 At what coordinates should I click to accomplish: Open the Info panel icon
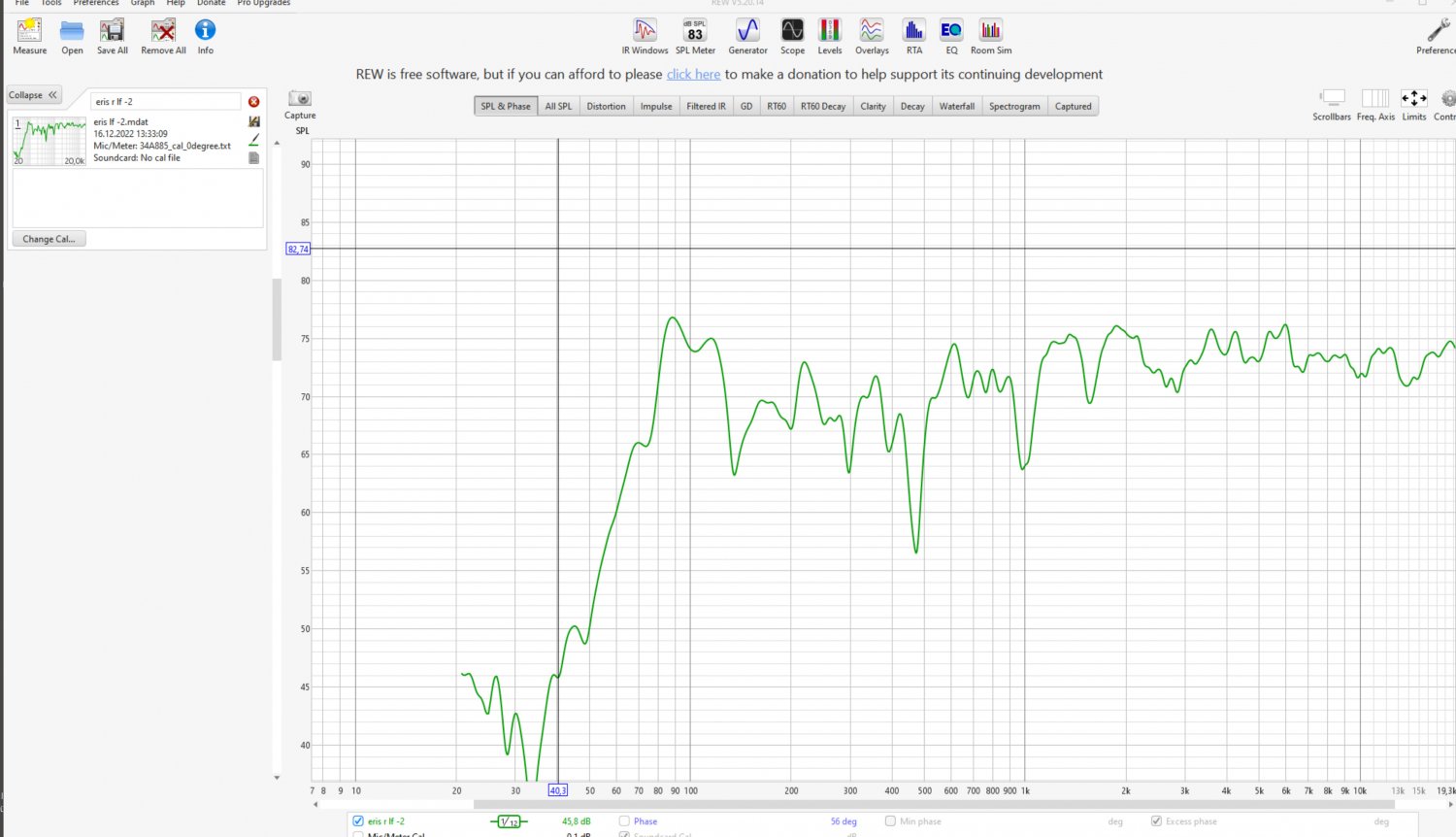pyautogui.click(x=206, y=37)
